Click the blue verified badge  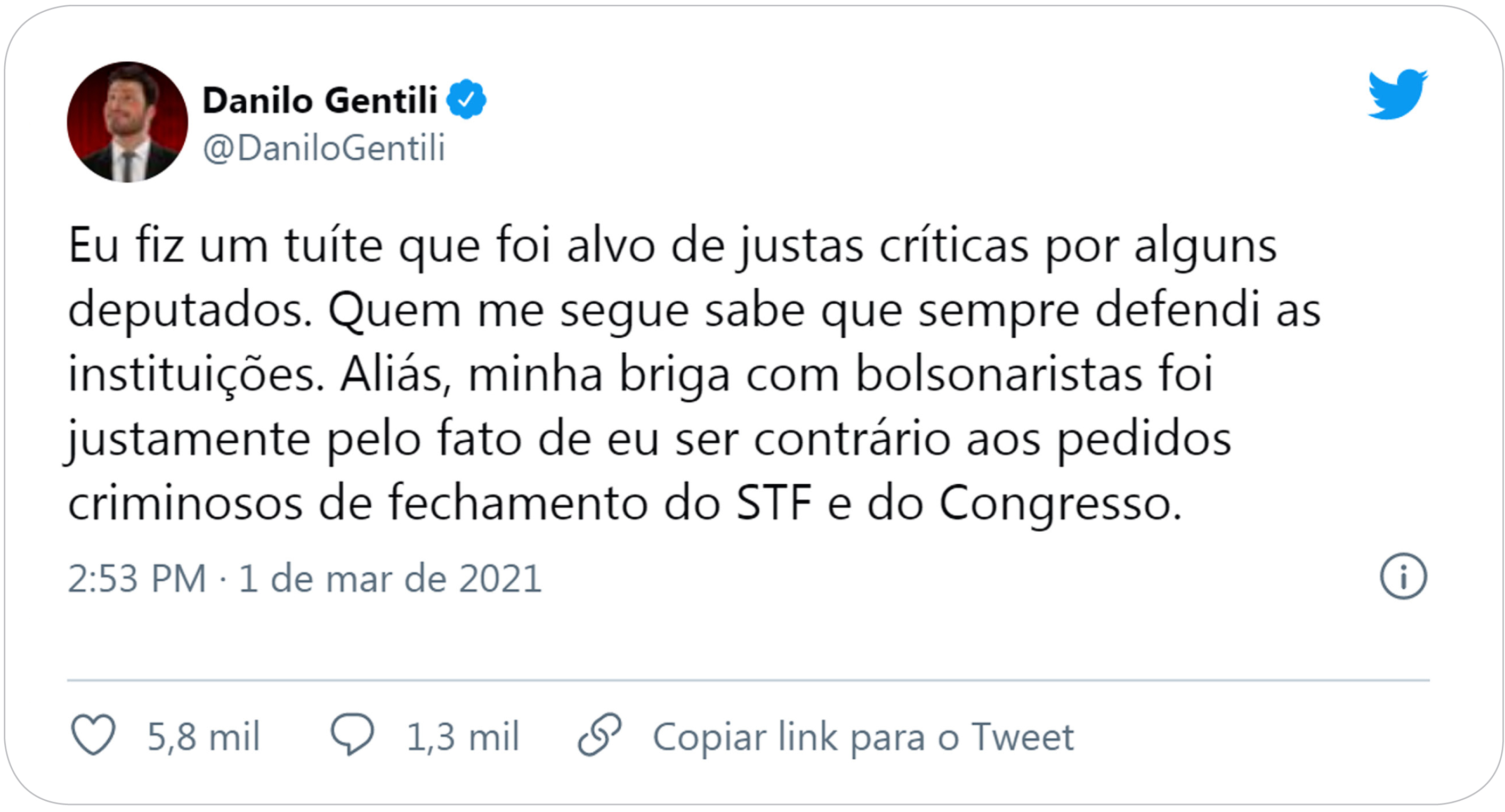(x=466, y=100)
